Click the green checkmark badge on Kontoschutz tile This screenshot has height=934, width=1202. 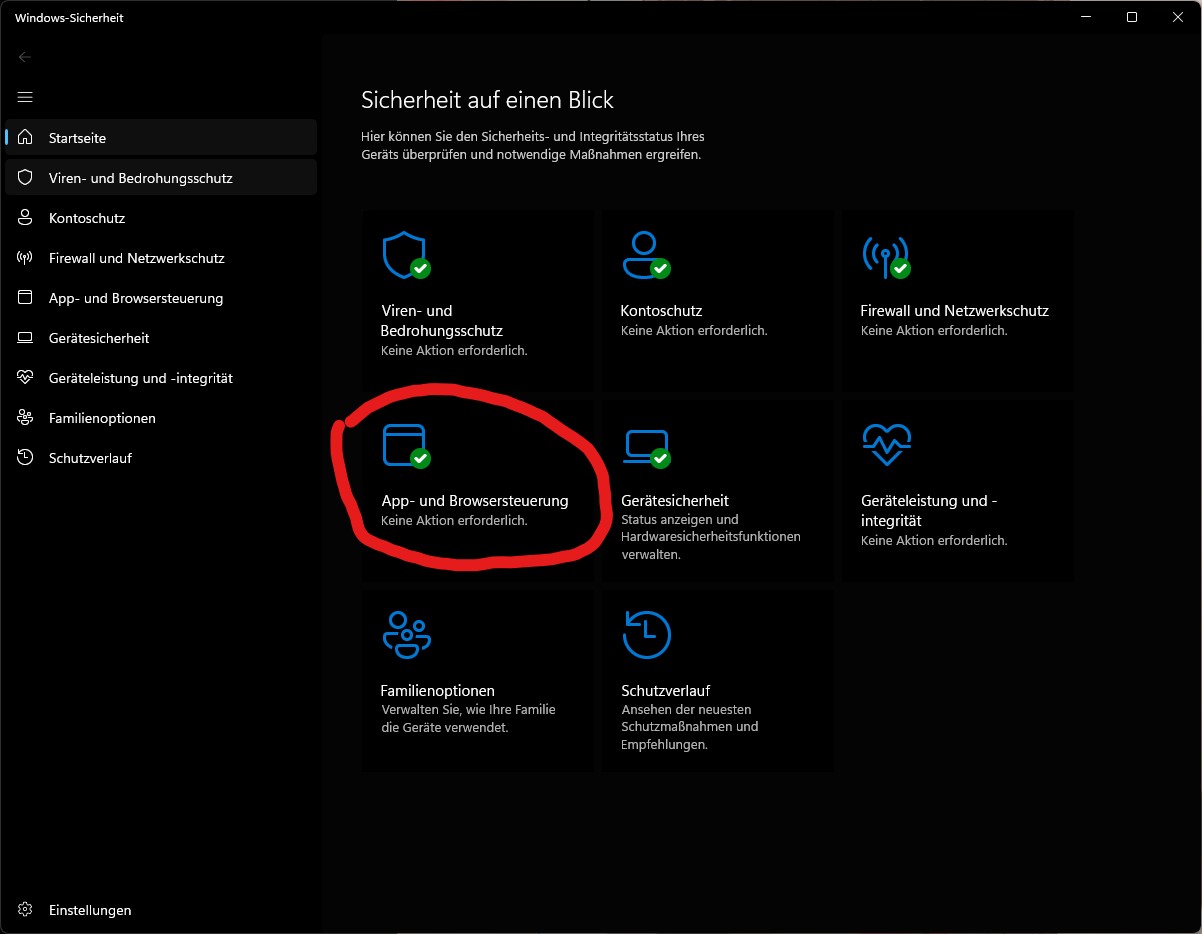tap(660, 269)
